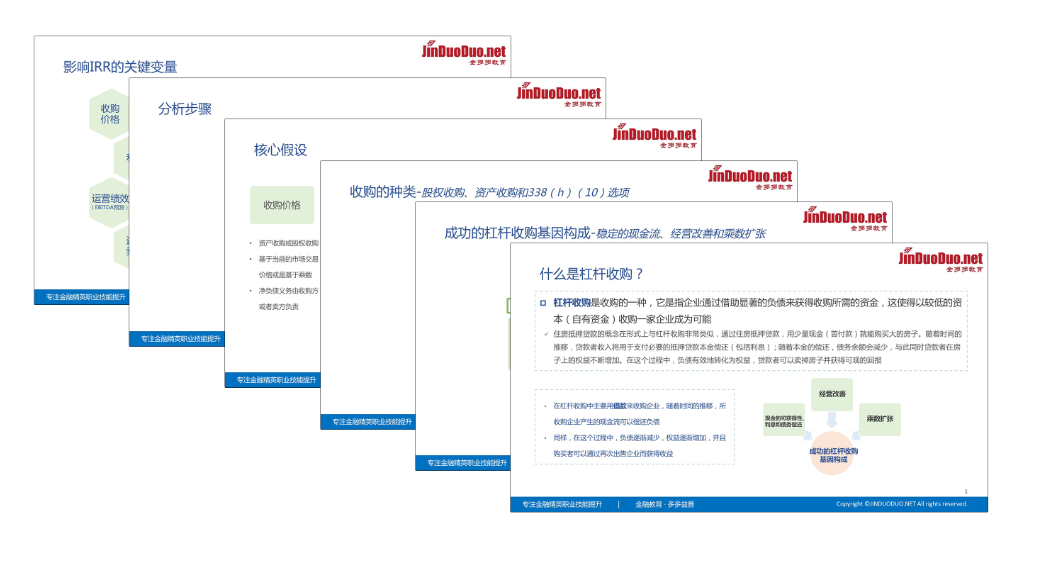1058x574 pixels.
Task: Click the 住房抵押贷款 explanation paragraph
Action: click(757, 347)
